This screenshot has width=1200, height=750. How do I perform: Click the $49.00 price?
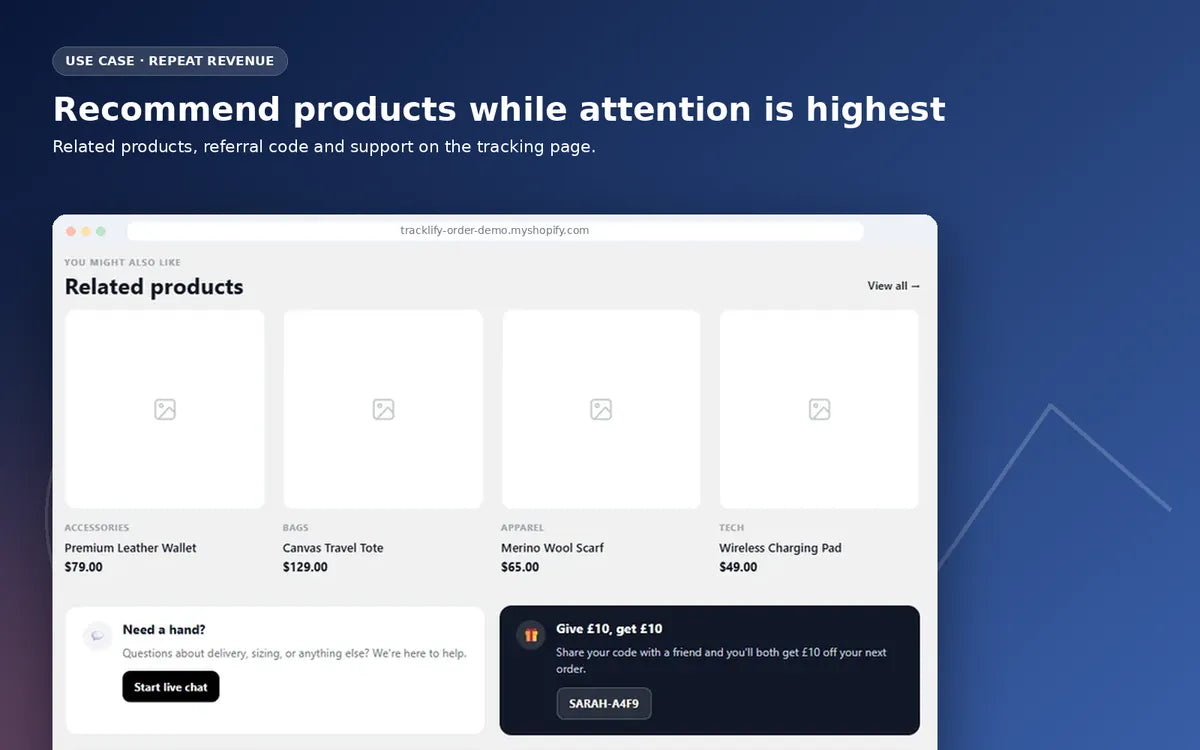coord(738,567)
